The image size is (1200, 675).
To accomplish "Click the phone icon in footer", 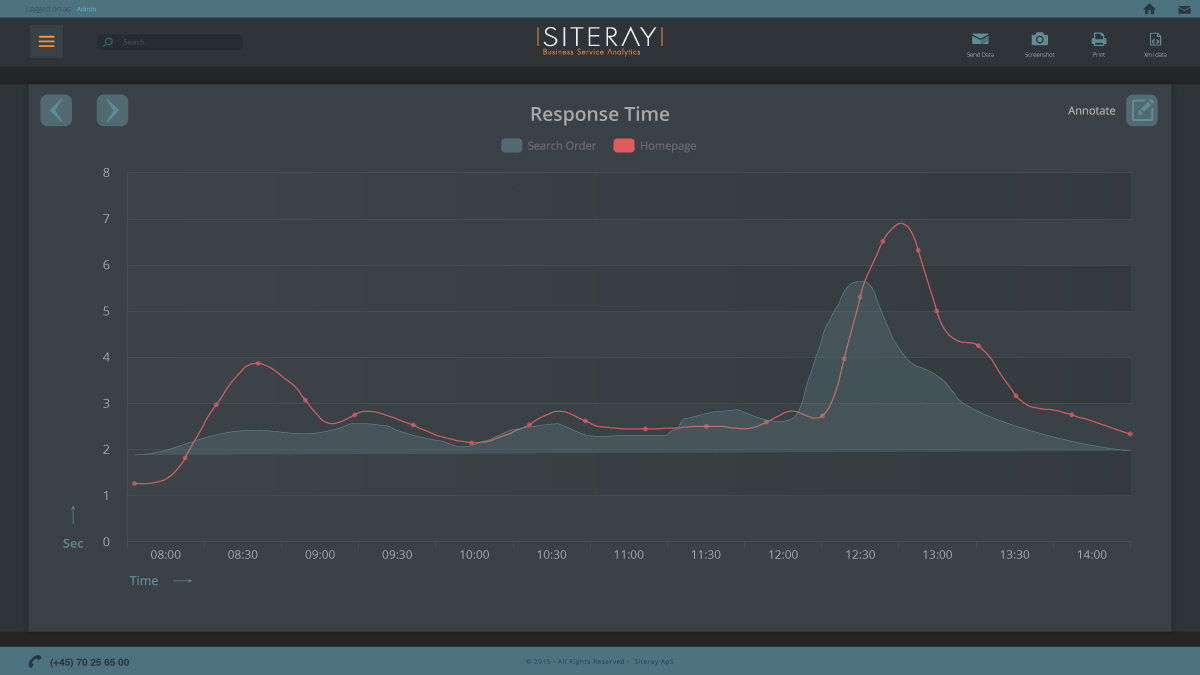I will [35, 661].
